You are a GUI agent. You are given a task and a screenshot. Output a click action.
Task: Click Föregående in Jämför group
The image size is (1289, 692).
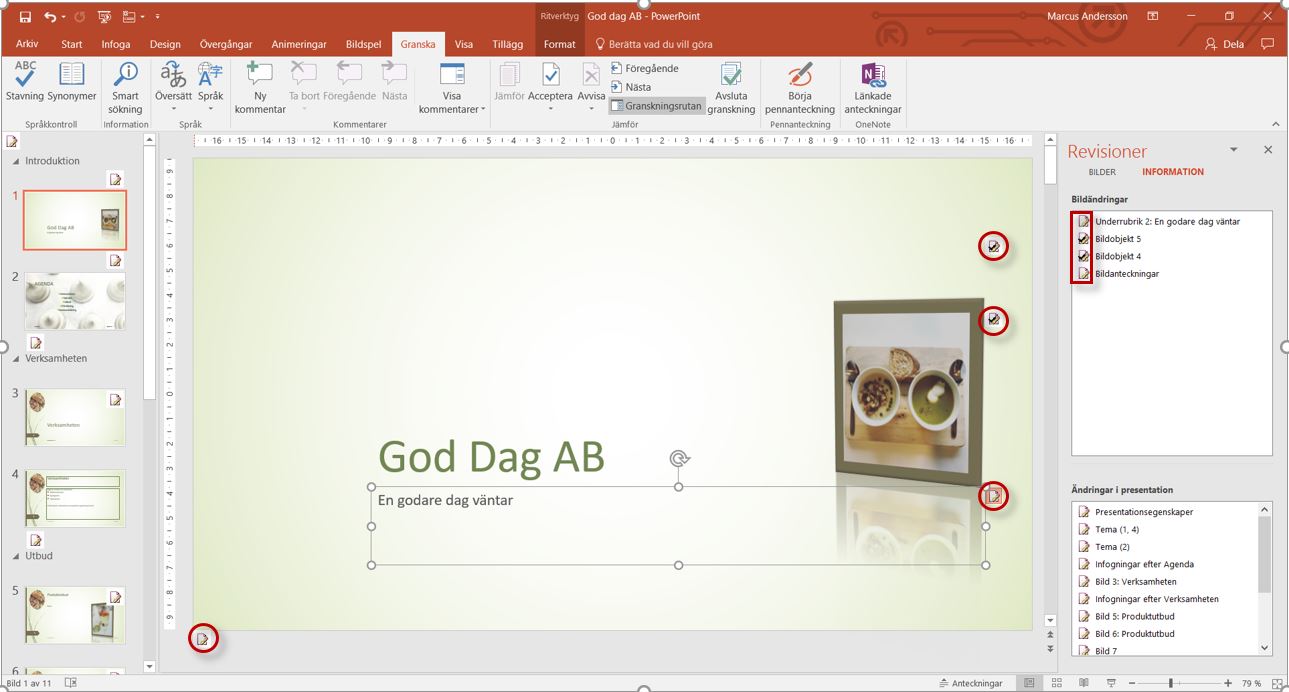click(645, 68)
